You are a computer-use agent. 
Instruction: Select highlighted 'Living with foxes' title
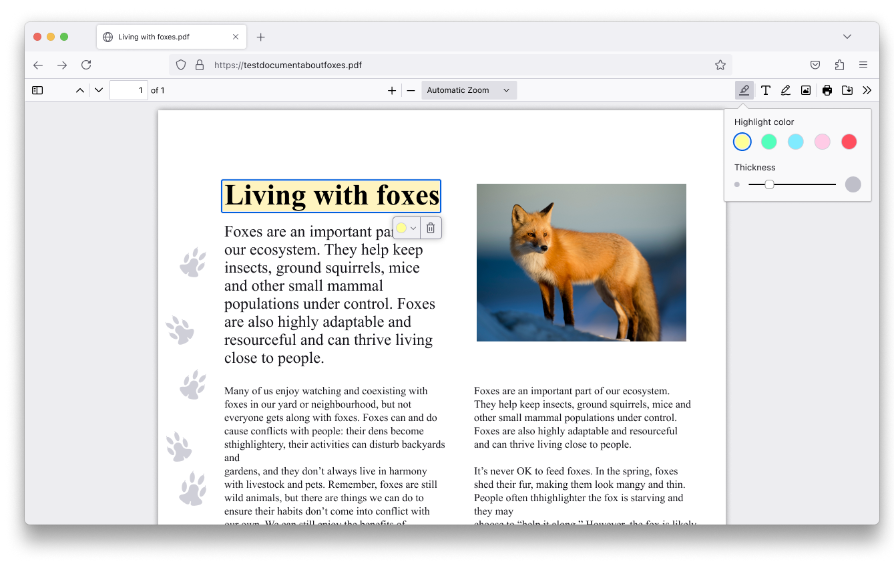pos(331,196)
